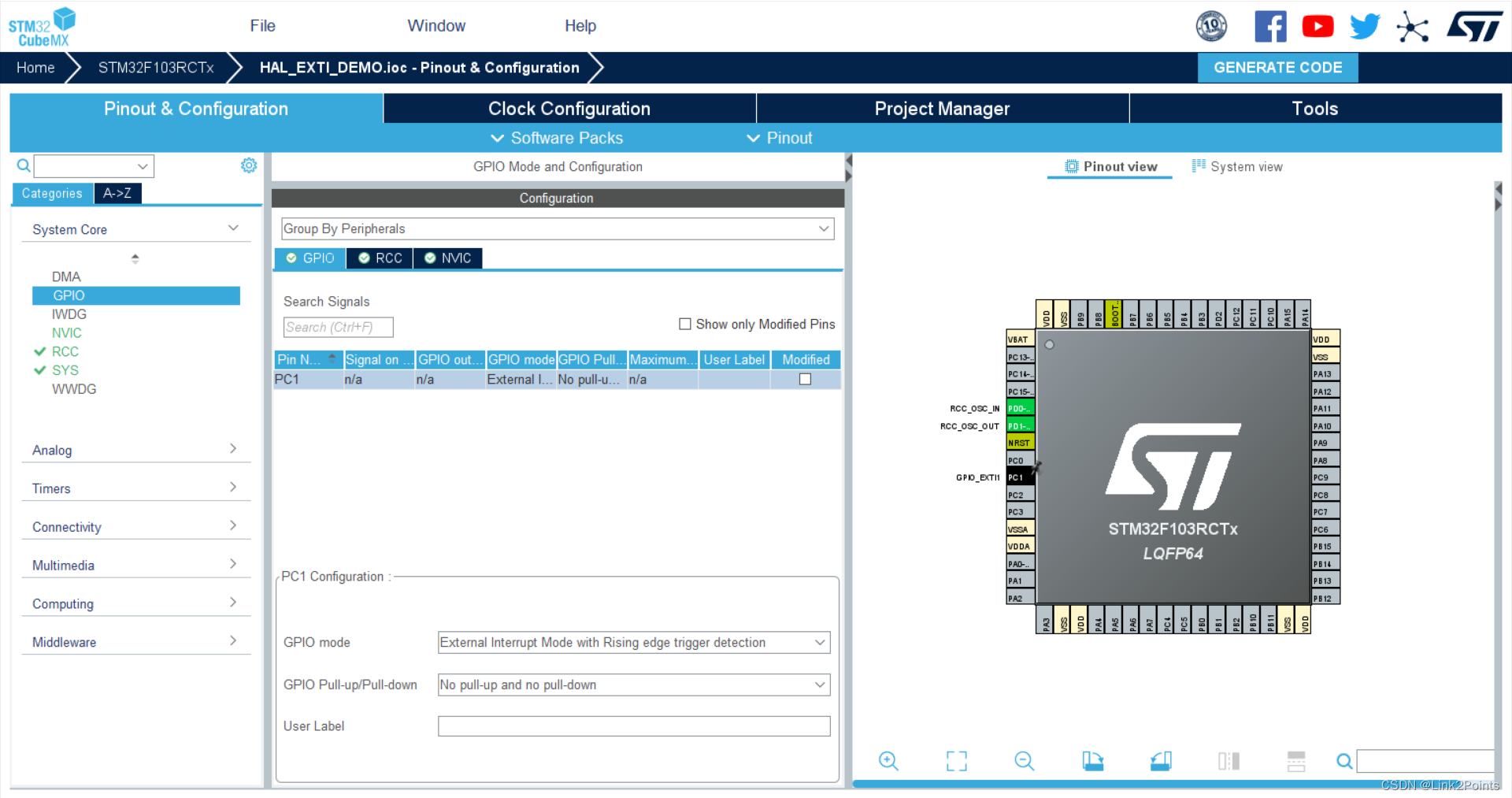This screenshot has height=798, width=1512.
Task: Open the Facebook icon in the header
Action: point(1270,26)
